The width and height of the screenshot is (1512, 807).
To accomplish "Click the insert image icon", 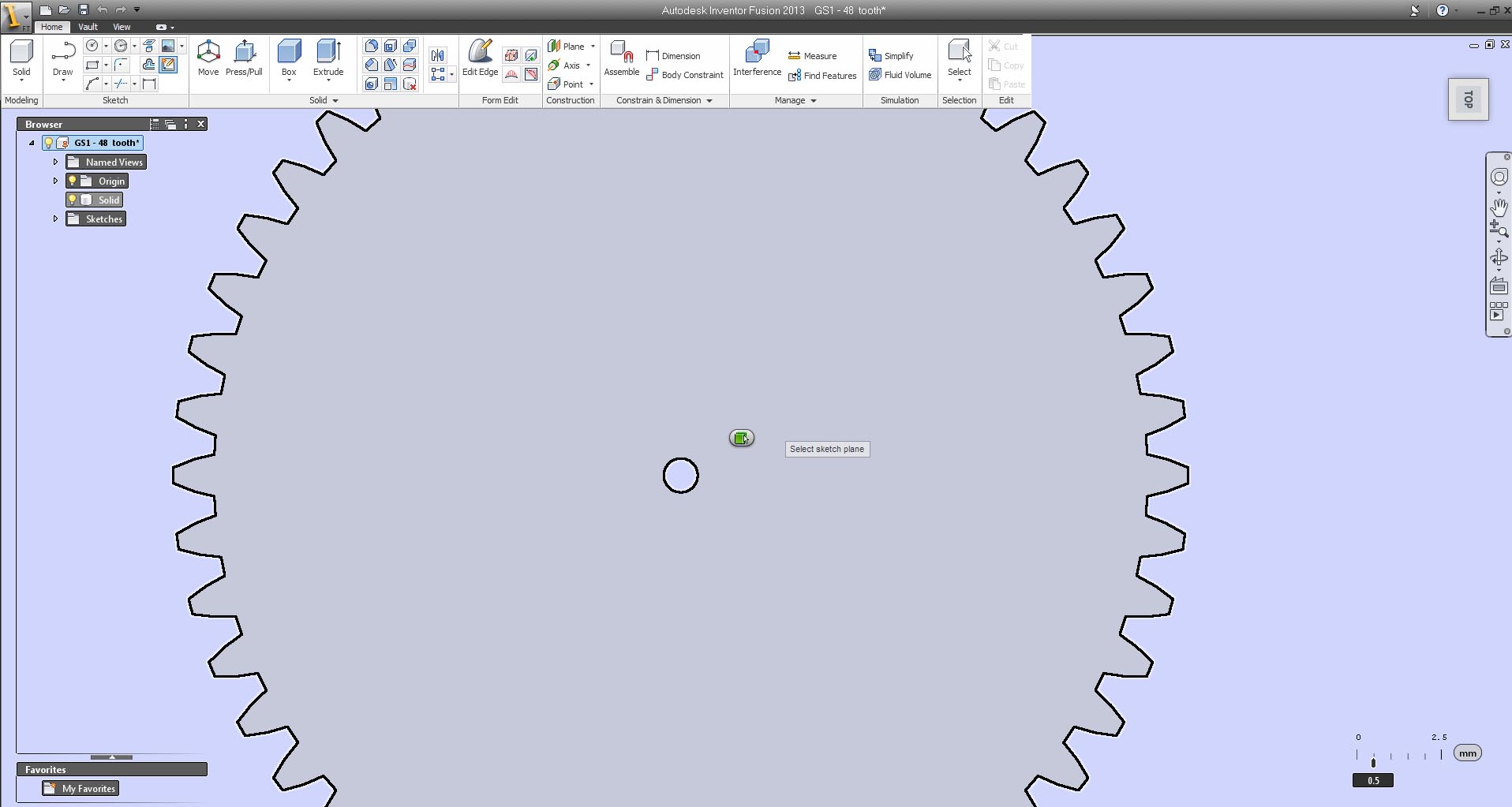I will [168, 46].
